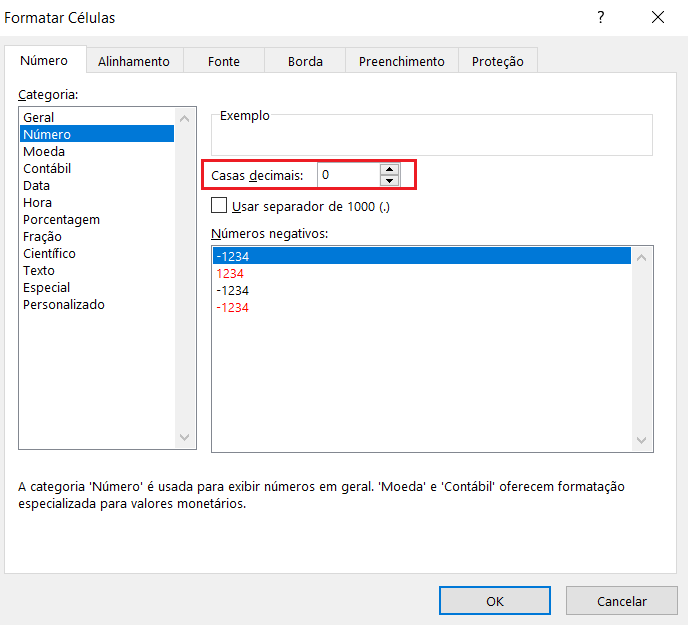
Task: Select the Número tab
Action: click(x=44, y=60)
